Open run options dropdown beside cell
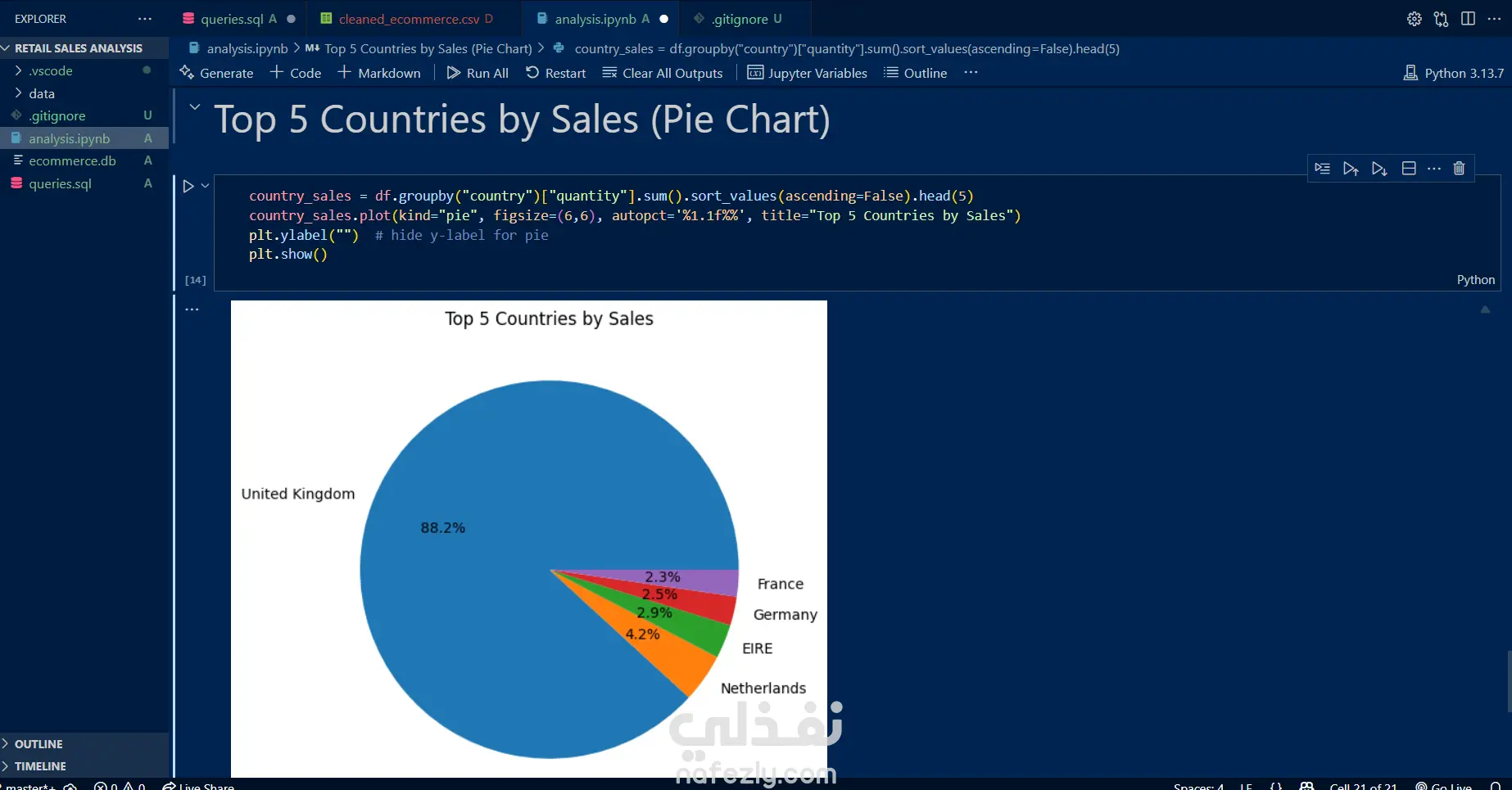The width and height of the screenshot is (1512, 790). tap(205, 187)
